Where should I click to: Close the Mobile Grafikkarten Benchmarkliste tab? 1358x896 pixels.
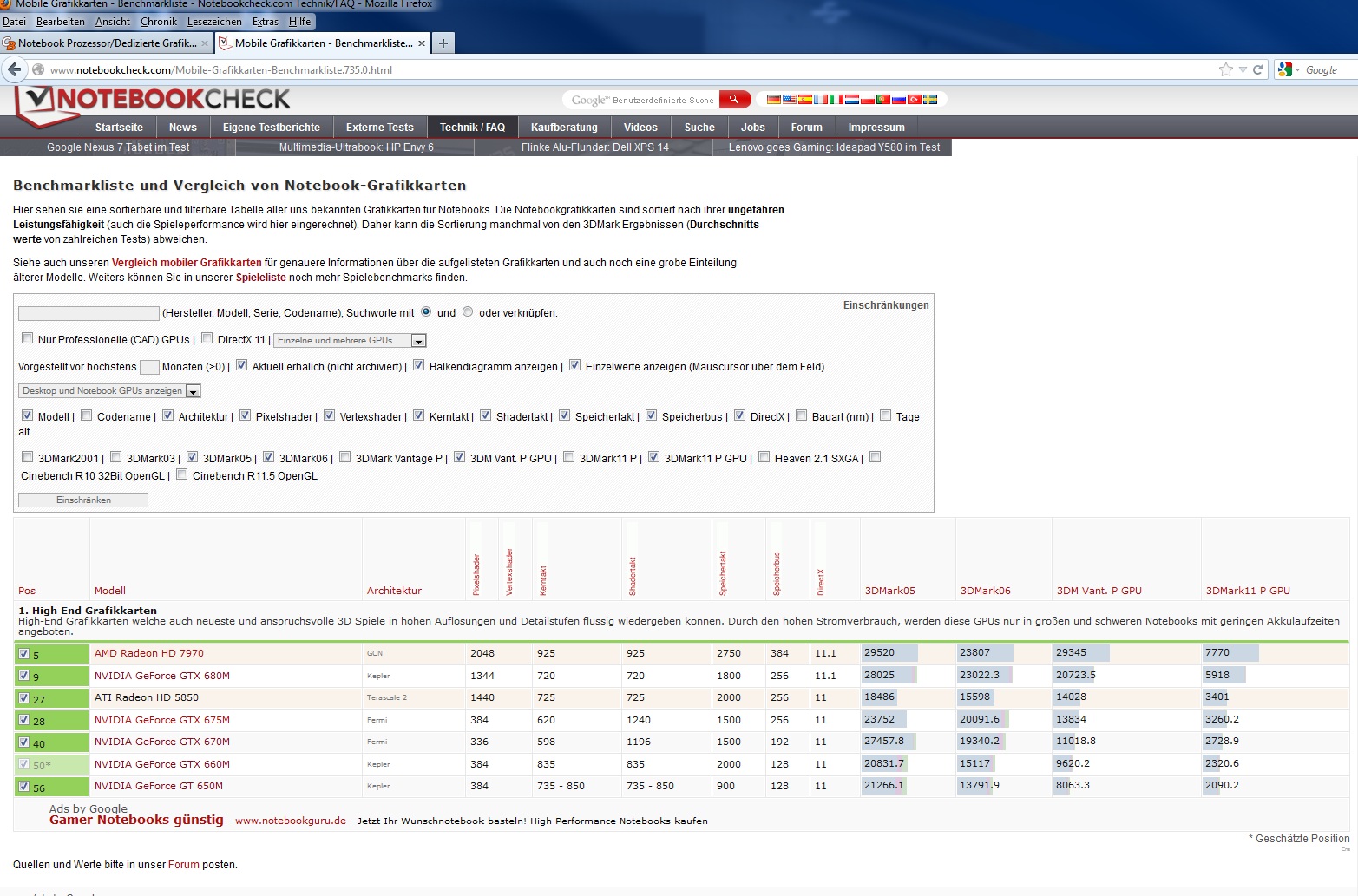click(422, 43)
